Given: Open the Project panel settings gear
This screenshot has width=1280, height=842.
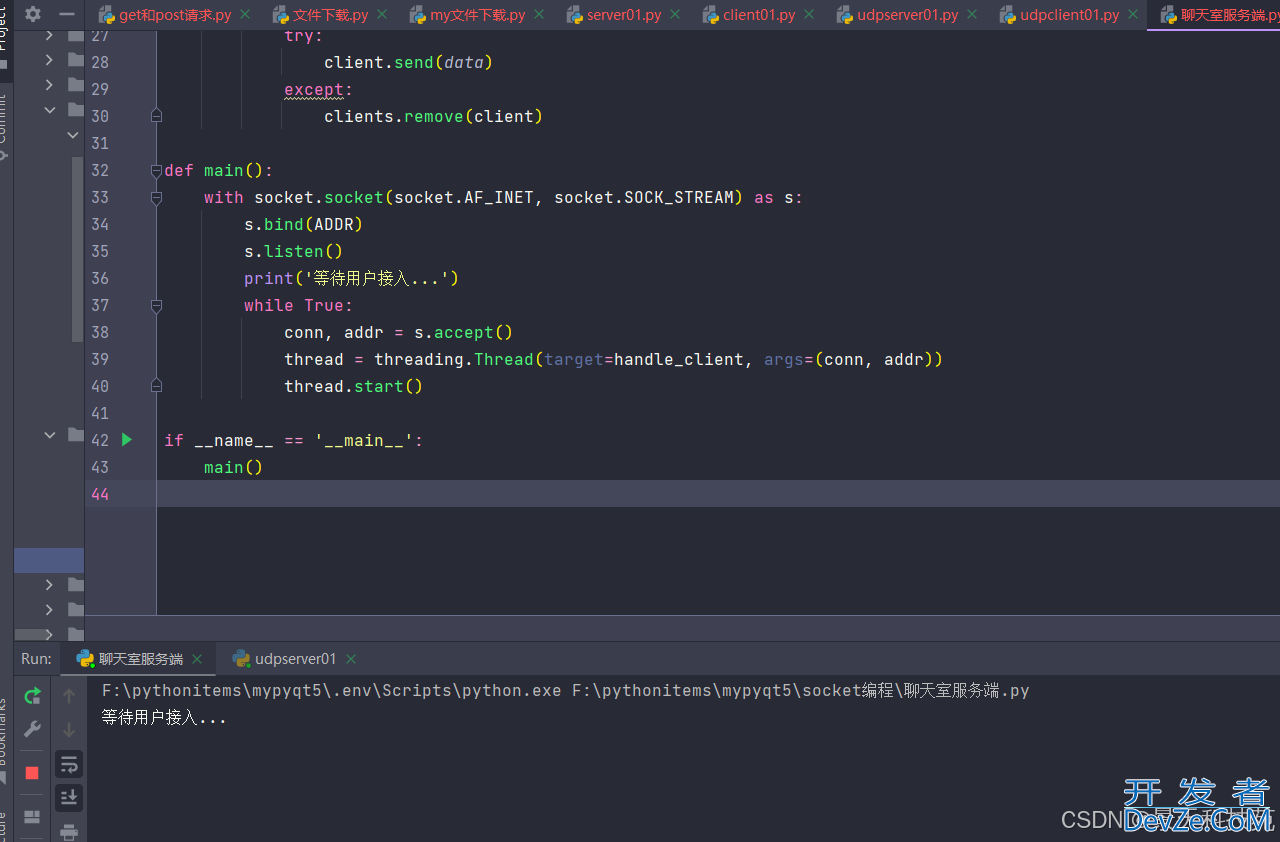Looking at the screenshot, I should [x=33, y=14].
